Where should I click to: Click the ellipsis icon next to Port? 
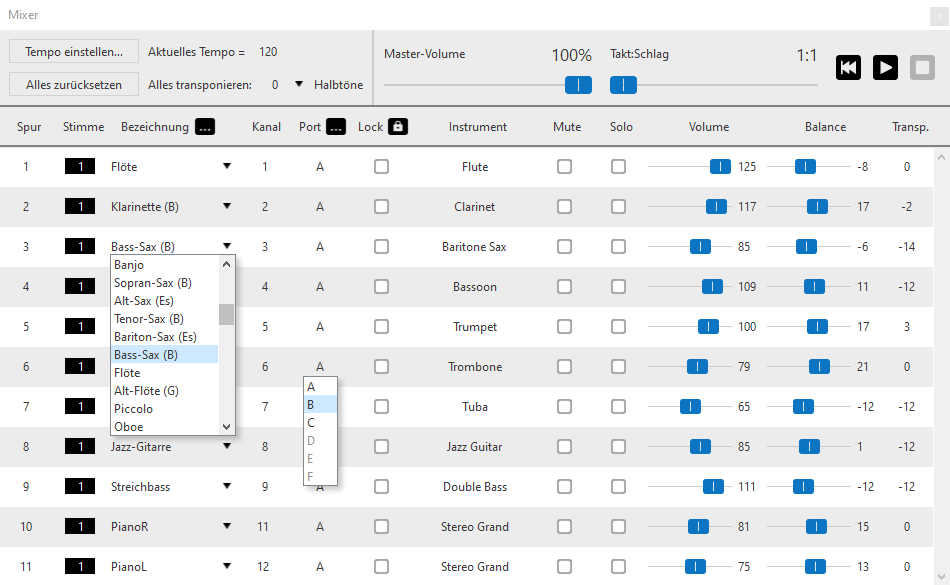(335, 127)
